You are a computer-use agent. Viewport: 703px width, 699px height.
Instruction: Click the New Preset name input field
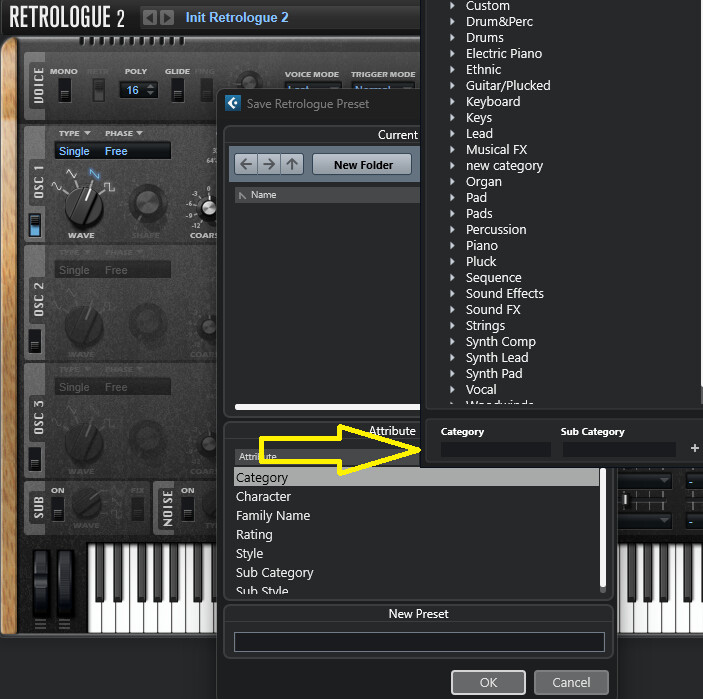(419, 642)
